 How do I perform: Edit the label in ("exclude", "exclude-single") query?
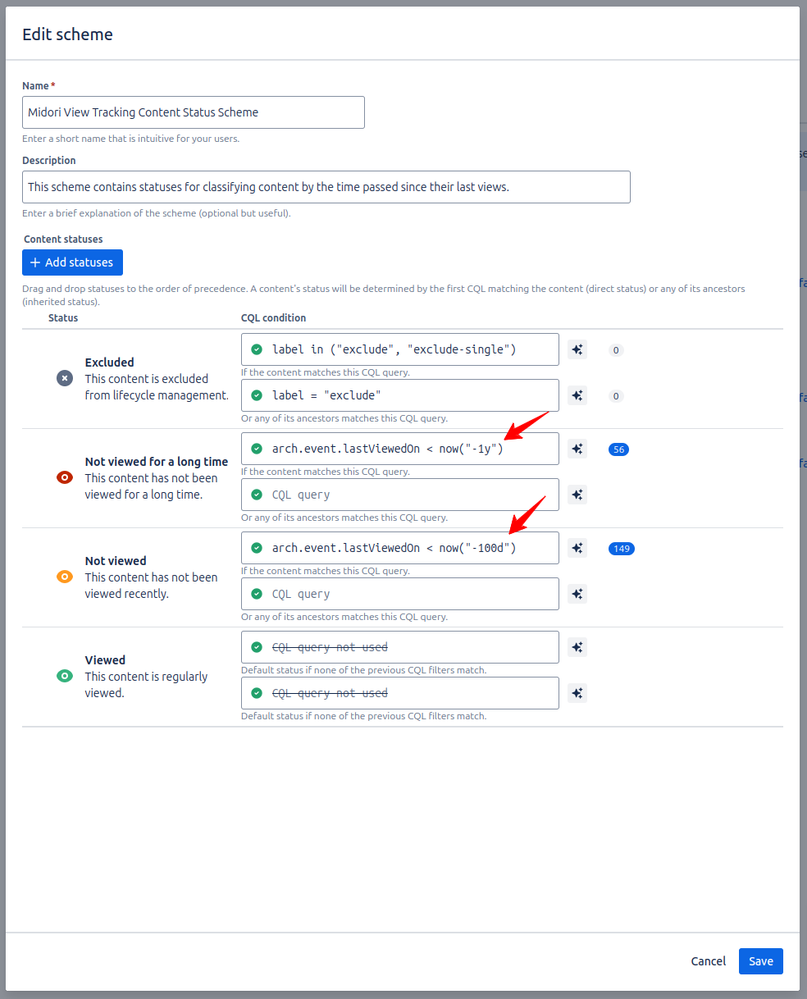[400, 349]
